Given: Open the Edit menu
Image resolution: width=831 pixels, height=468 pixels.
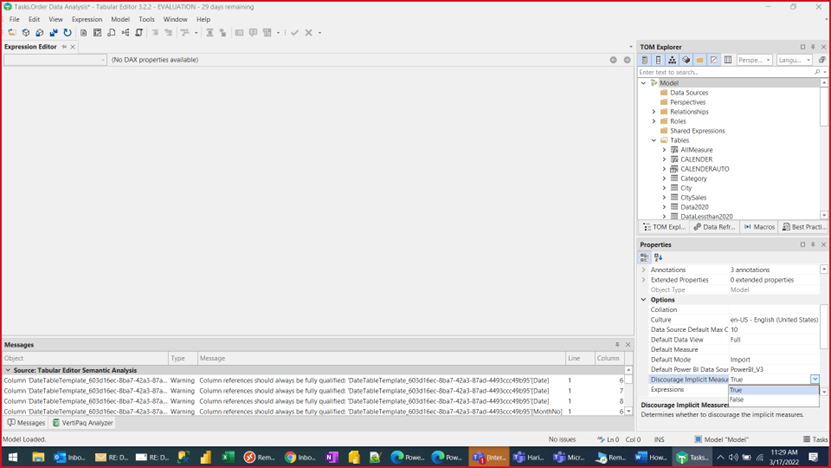Looking at the screenshot, I should coord(34,19).
